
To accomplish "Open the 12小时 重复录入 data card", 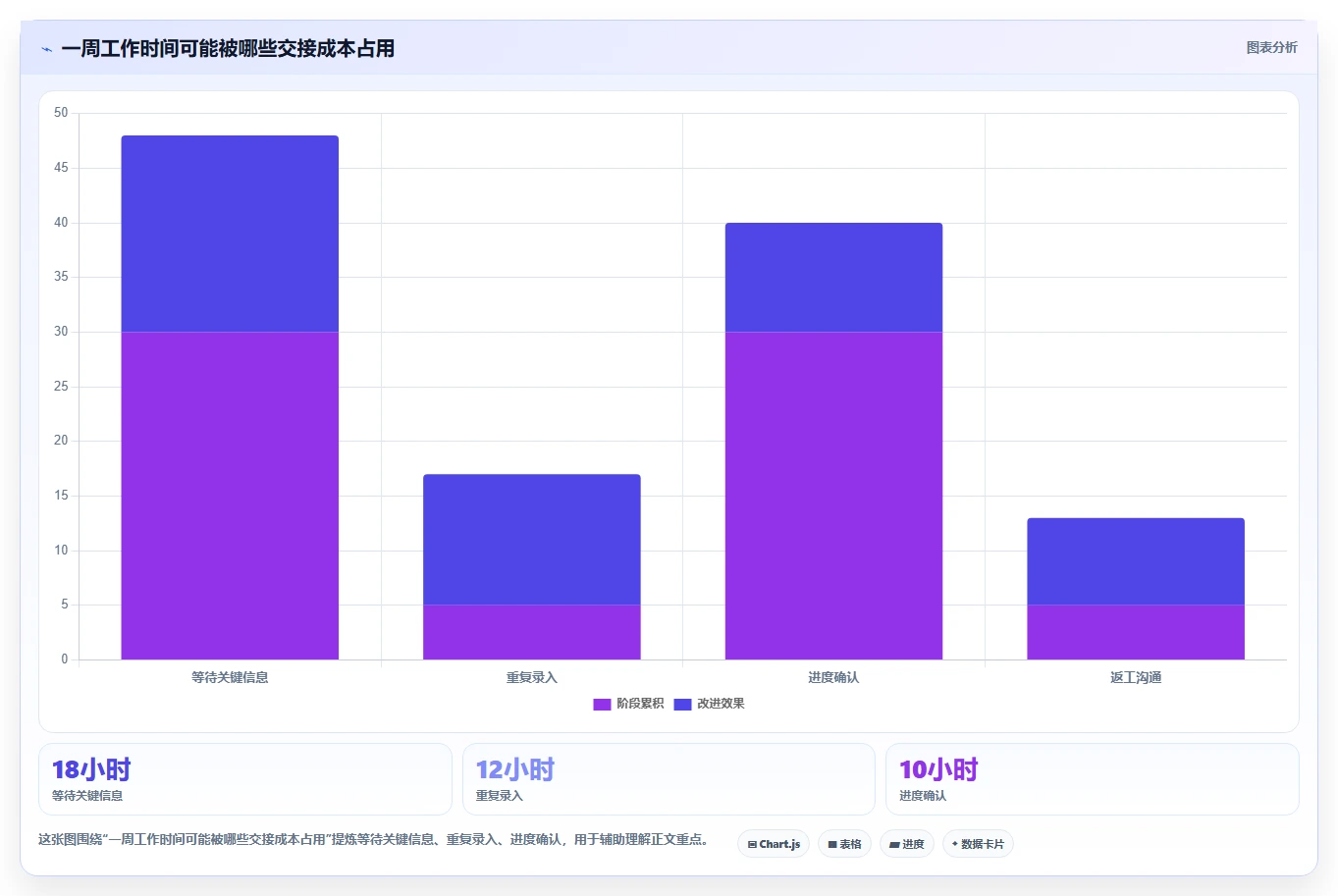I will tap(669, 779).
